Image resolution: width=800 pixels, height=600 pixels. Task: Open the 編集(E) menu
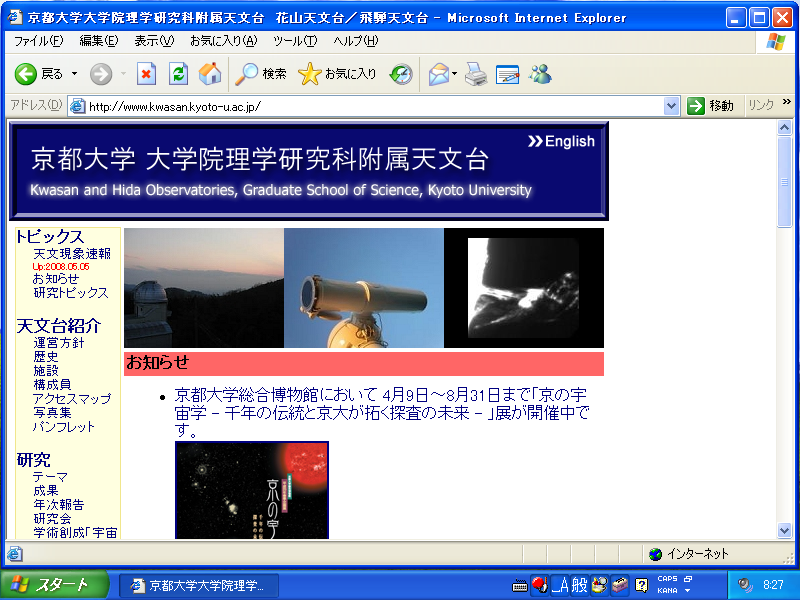coord(99,41)
